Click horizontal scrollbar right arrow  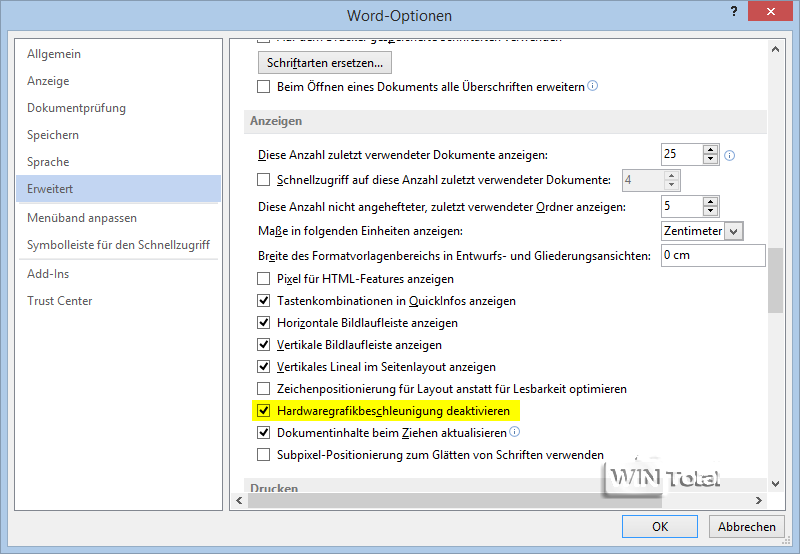[x=759, y=500]
